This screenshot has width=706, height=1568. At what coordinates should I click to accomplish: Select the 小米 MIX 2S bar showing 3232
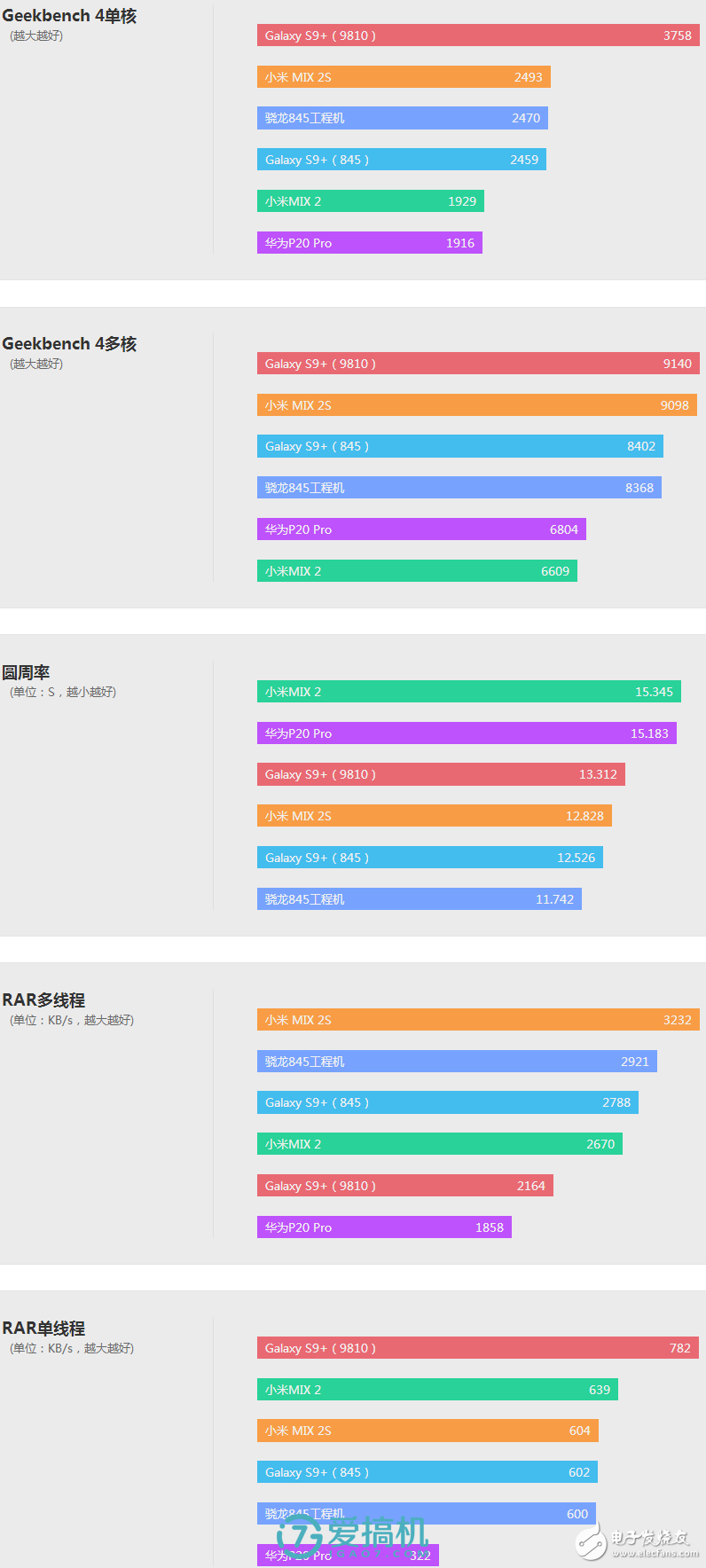pos(478,1020)
